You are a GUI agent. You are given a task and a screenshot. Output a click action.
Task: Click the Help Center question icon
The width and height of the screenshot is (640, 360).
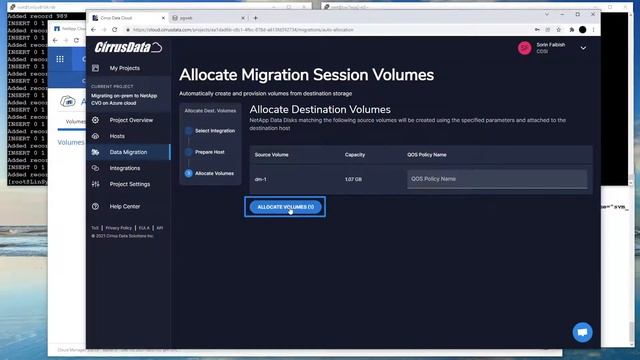[96, 207]
